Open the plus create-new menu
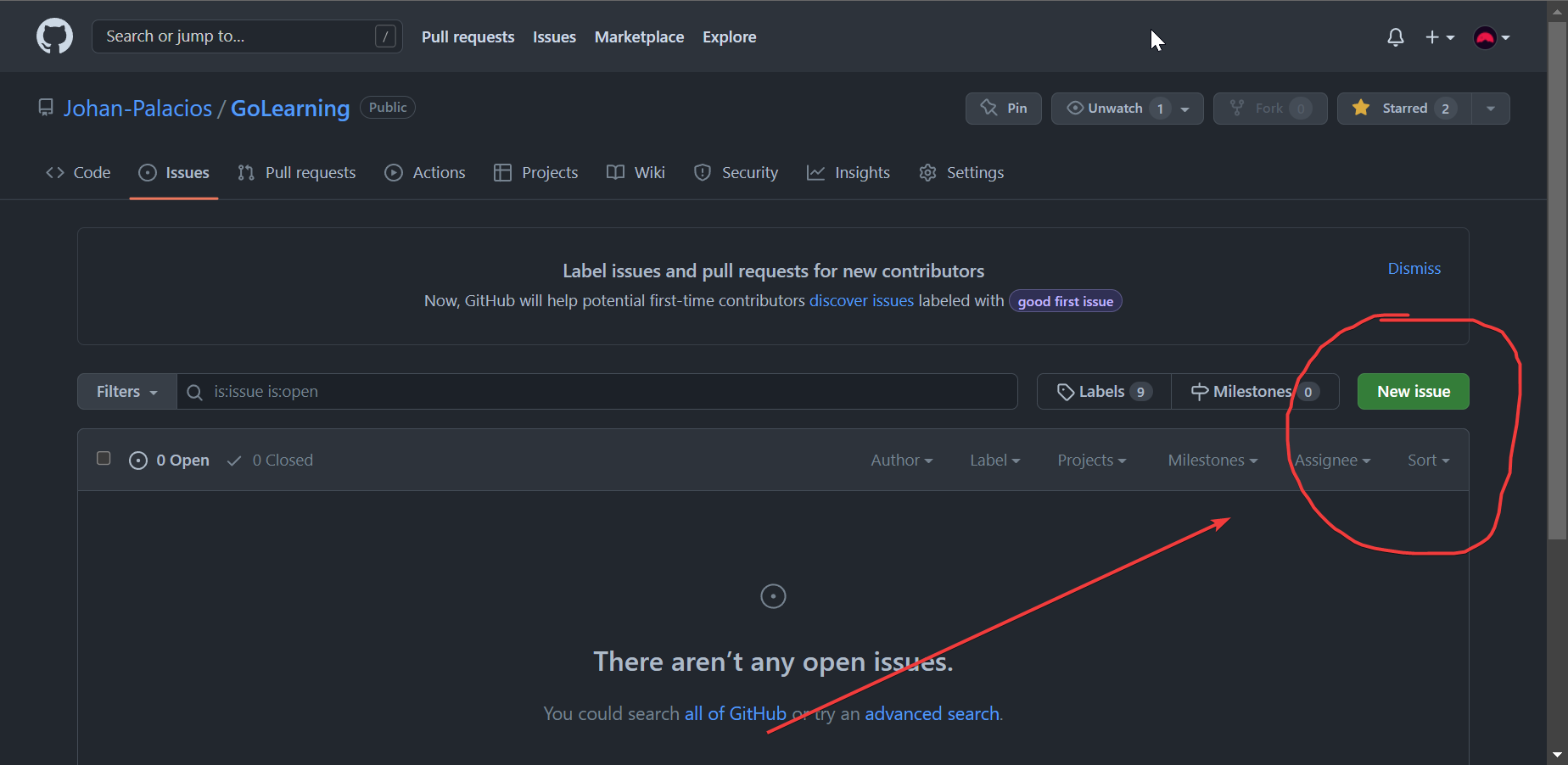The width and height of the screenshot is (1568, 765). (x=1440, y=37)
